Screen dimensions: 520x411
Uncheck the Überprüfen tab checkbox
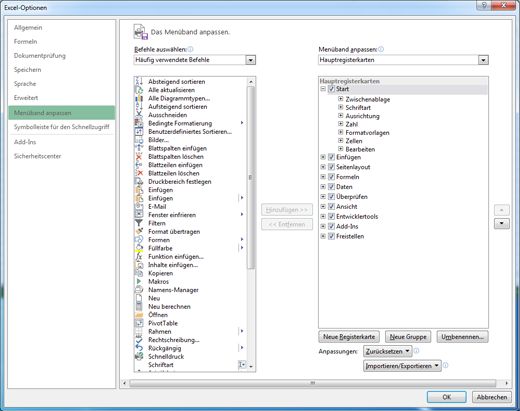[331, 197]
